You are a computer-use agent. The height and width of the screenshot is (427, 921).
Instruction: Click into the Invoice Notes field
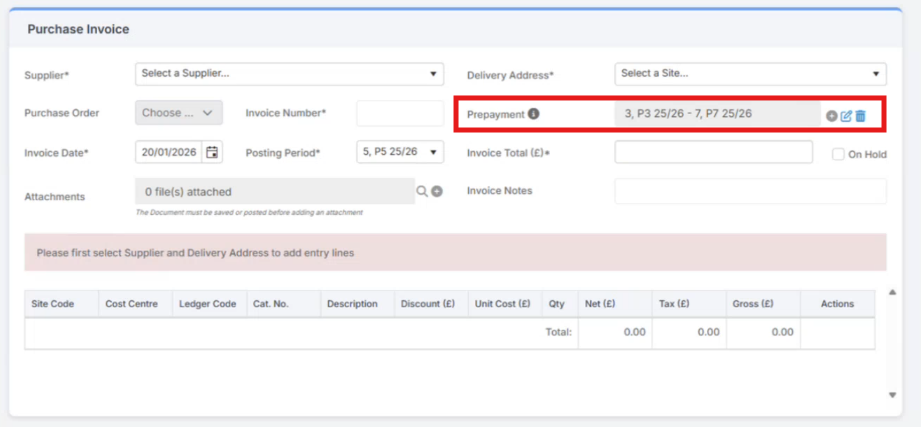point(749,191)
